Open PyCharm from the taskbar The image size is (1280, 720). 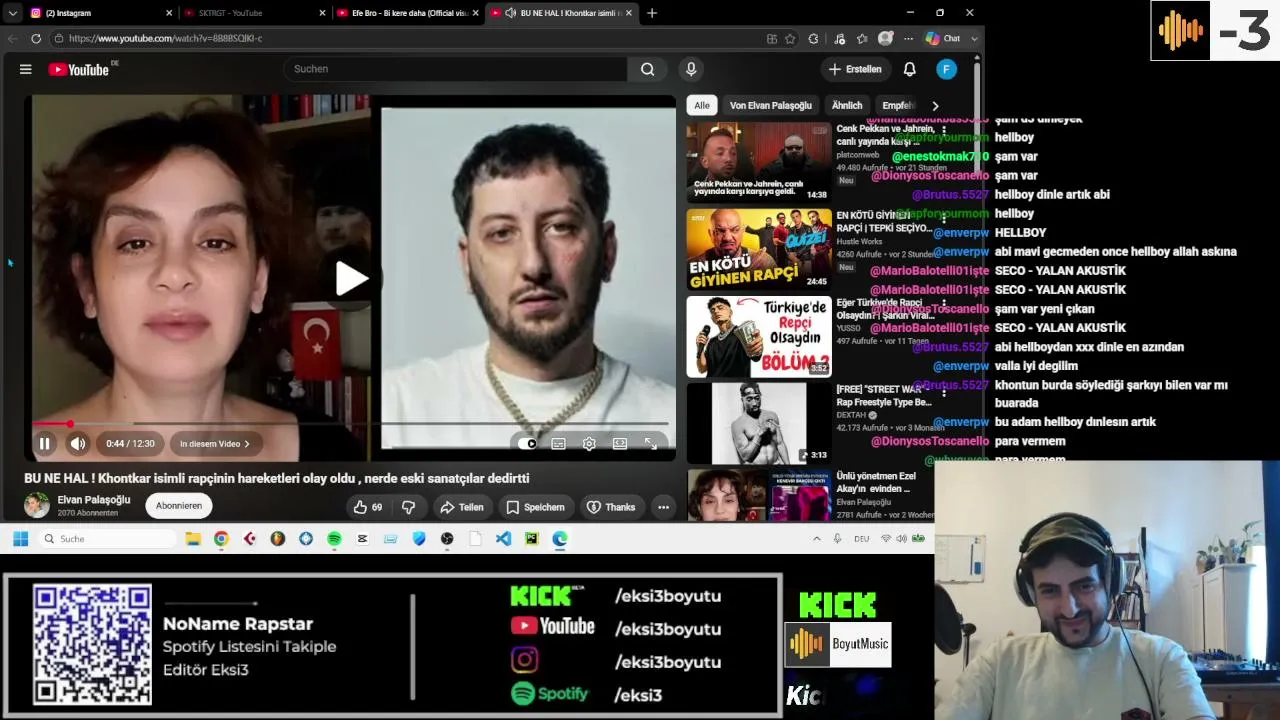click(x=531, y=539)
